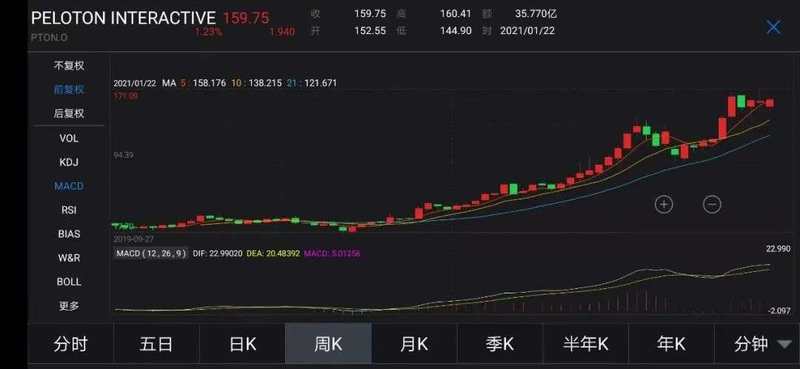Viewport: 800px width, 369px height.
Task: Switch to the 周K tab
Action: (328, 345)
